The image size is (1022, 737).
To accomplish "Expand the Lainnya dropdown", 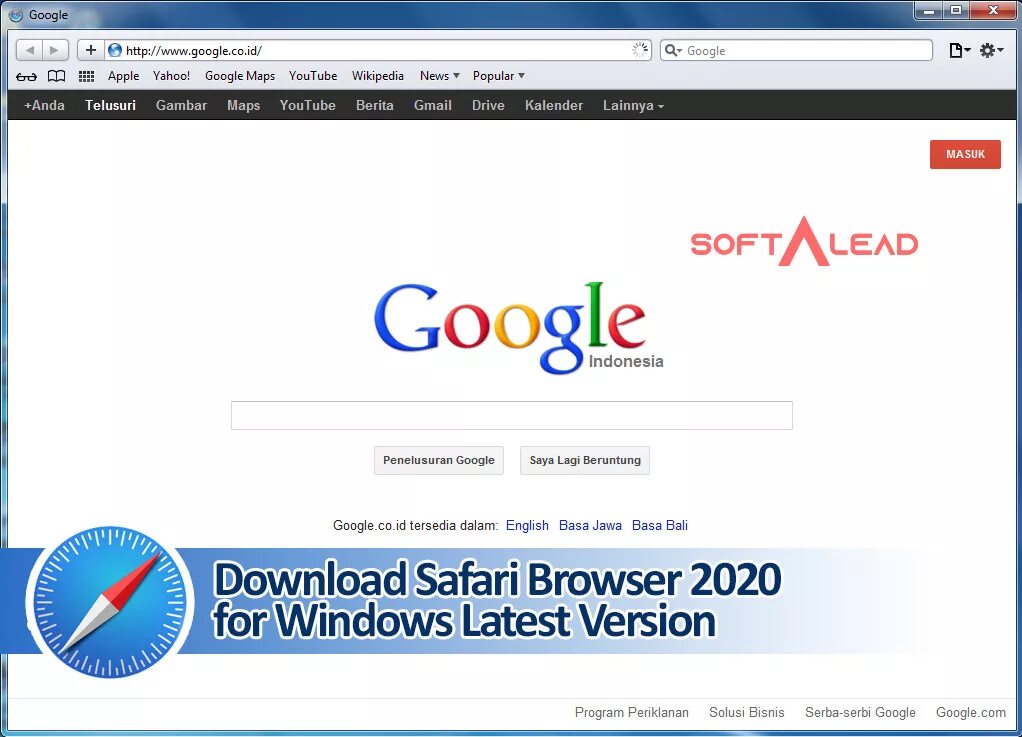I will click(x=633, y=105).
